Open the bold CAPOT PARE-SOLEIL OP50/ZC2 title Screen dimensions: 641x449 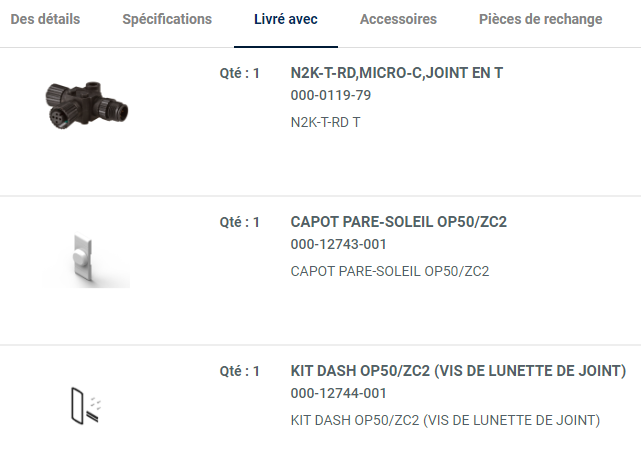[x=398, y=221]
